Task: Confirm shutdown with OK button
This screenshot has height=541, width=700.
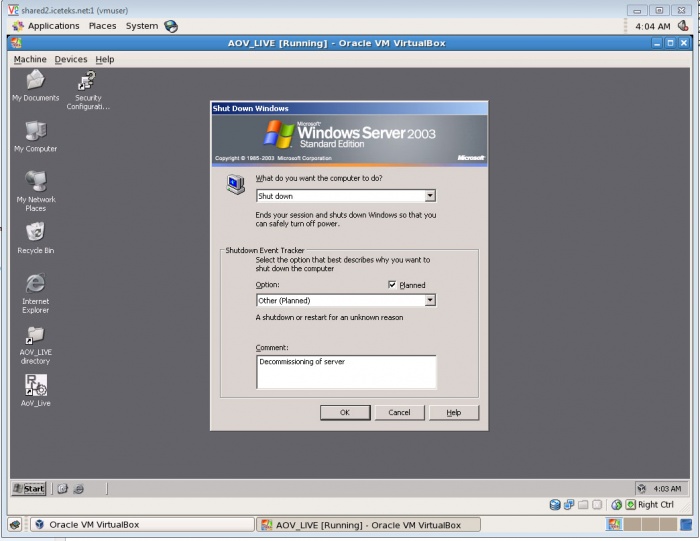Action: click(x=345, y=412)
